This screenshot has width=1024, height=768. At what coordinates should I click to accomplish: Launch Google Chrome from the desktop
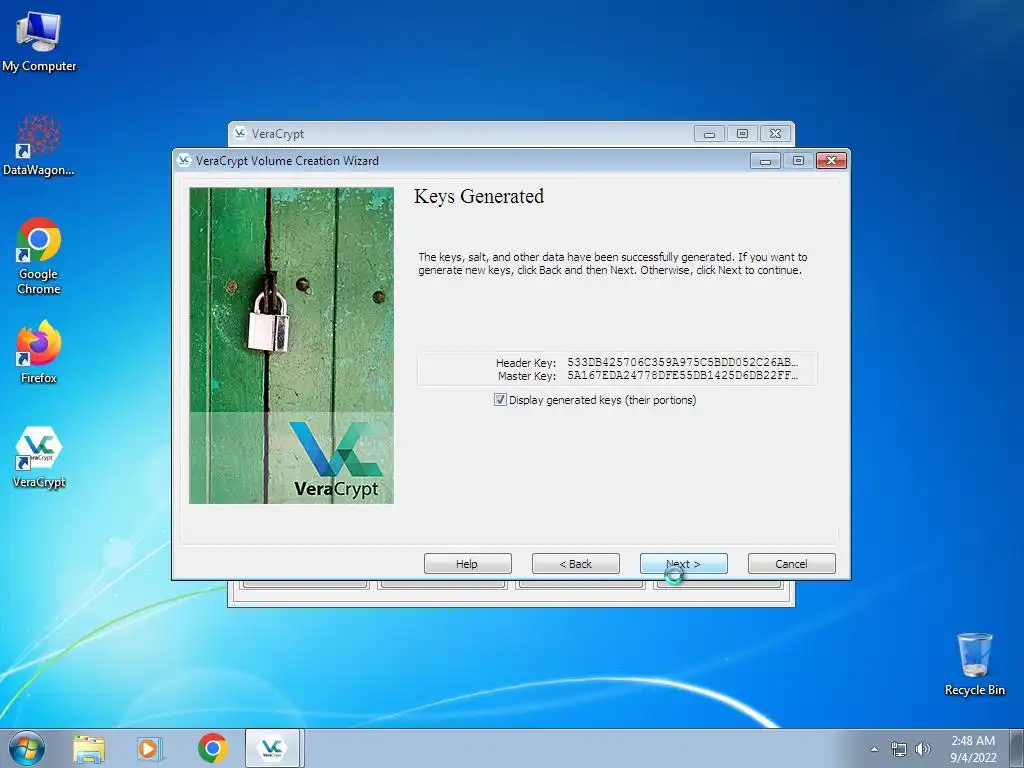tap(39, 255)
